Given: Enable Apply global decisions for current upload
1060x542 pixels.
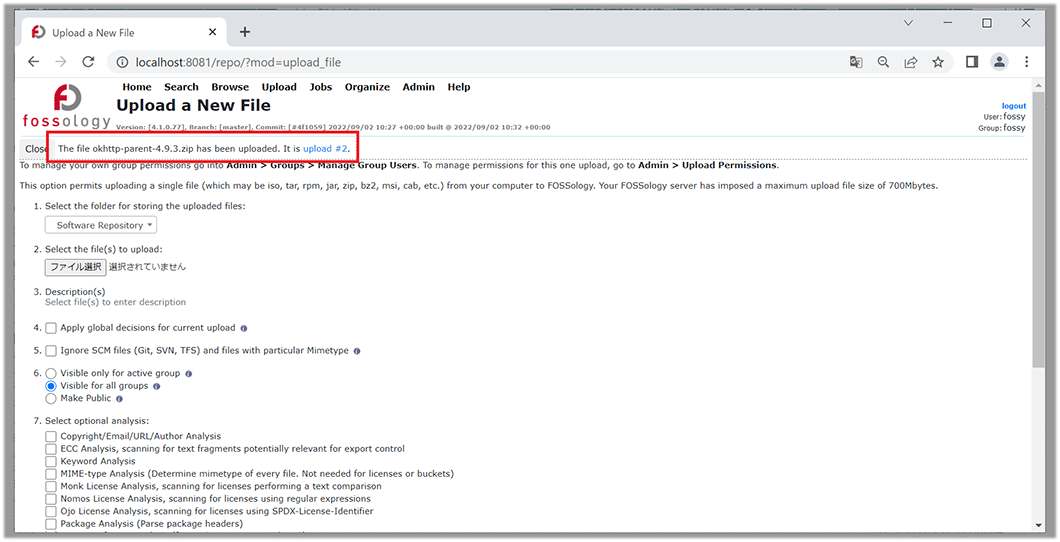Looking at the screenshot, I should click(51, 328).
